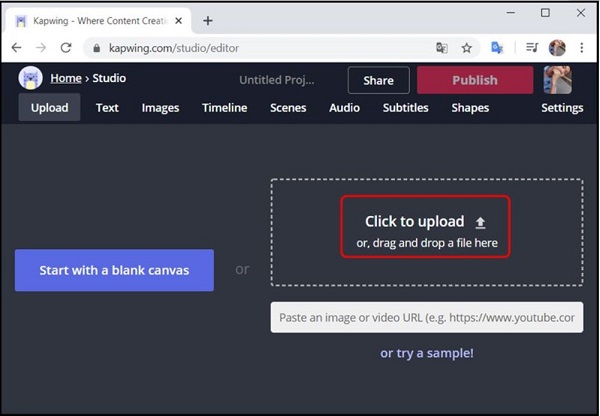The width and height of the screenshot is (600, 416).
Task: Click Start with a blank canvas
Action: click(114, 270)
